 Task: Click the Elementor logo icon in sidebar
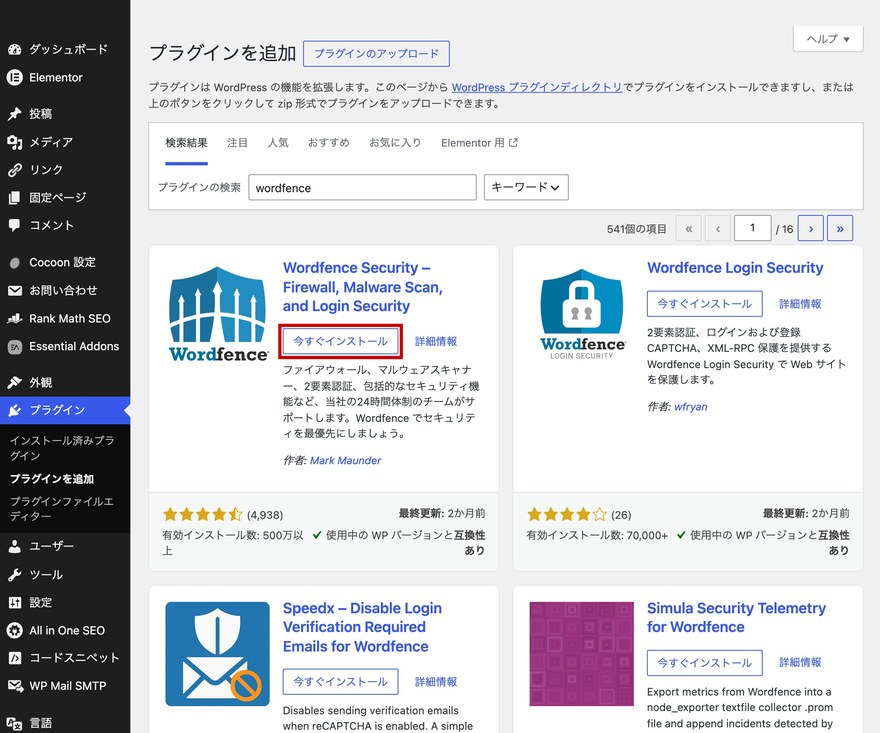(15, 77)
